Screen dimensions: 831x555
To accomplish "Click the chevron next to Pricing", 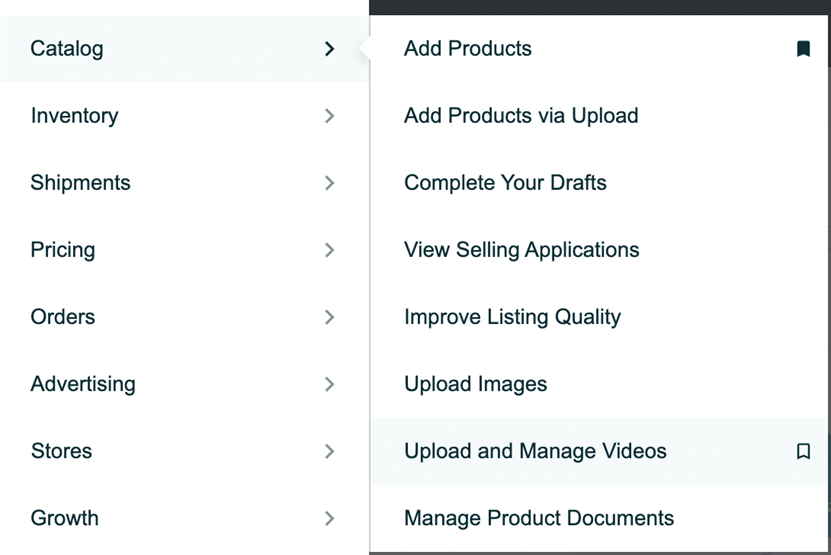I will [329, 250].
